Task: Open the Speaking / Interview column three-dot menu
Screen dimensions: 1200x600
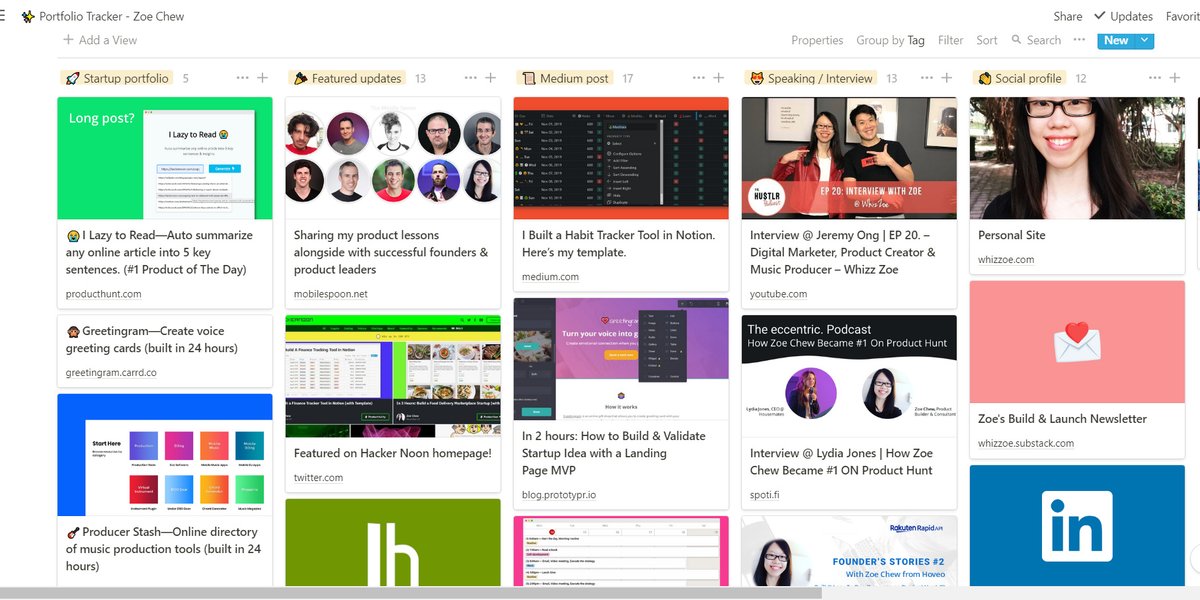Action: click(926, 78)
